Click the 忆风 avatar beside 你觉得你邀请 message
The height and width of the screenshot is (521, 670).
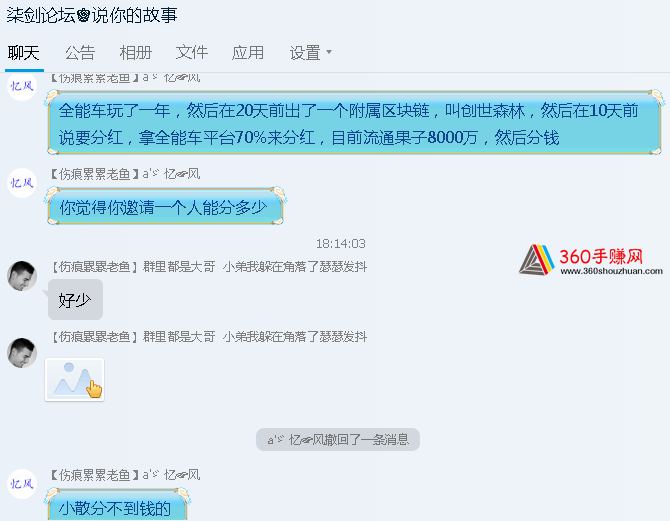[x=22, y=183]
